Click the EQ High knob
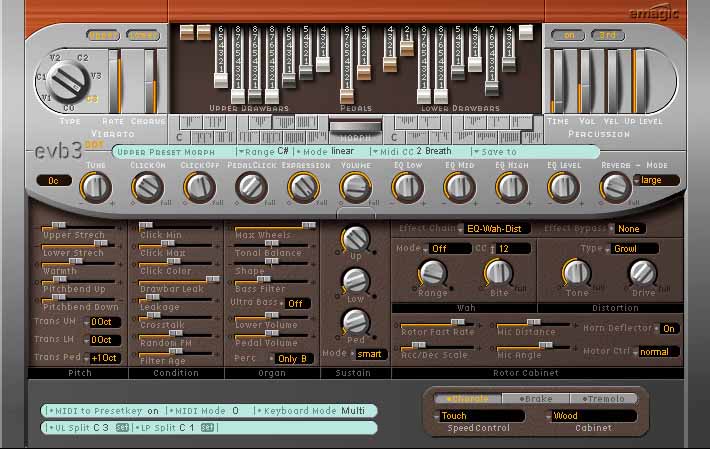Screen dimensions: 710x449 pos(511,187)
